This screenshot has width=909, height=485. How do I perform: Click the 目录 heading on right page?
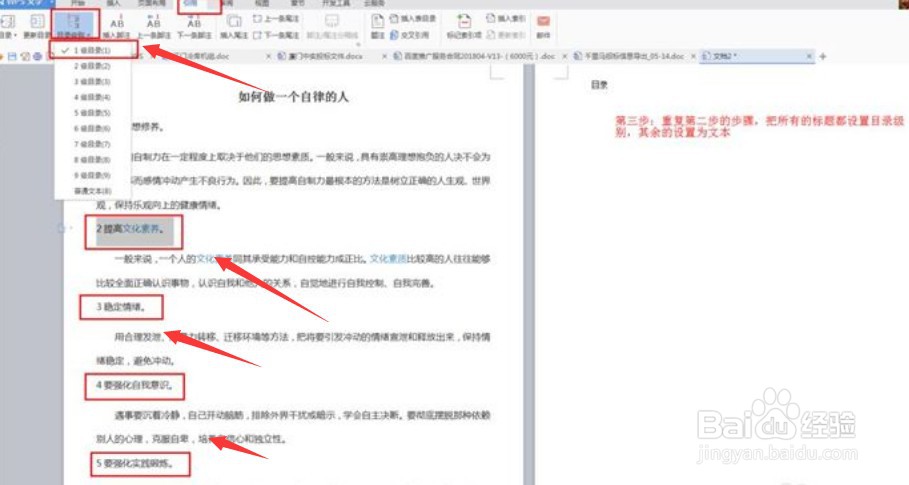(x=599, y=85)
